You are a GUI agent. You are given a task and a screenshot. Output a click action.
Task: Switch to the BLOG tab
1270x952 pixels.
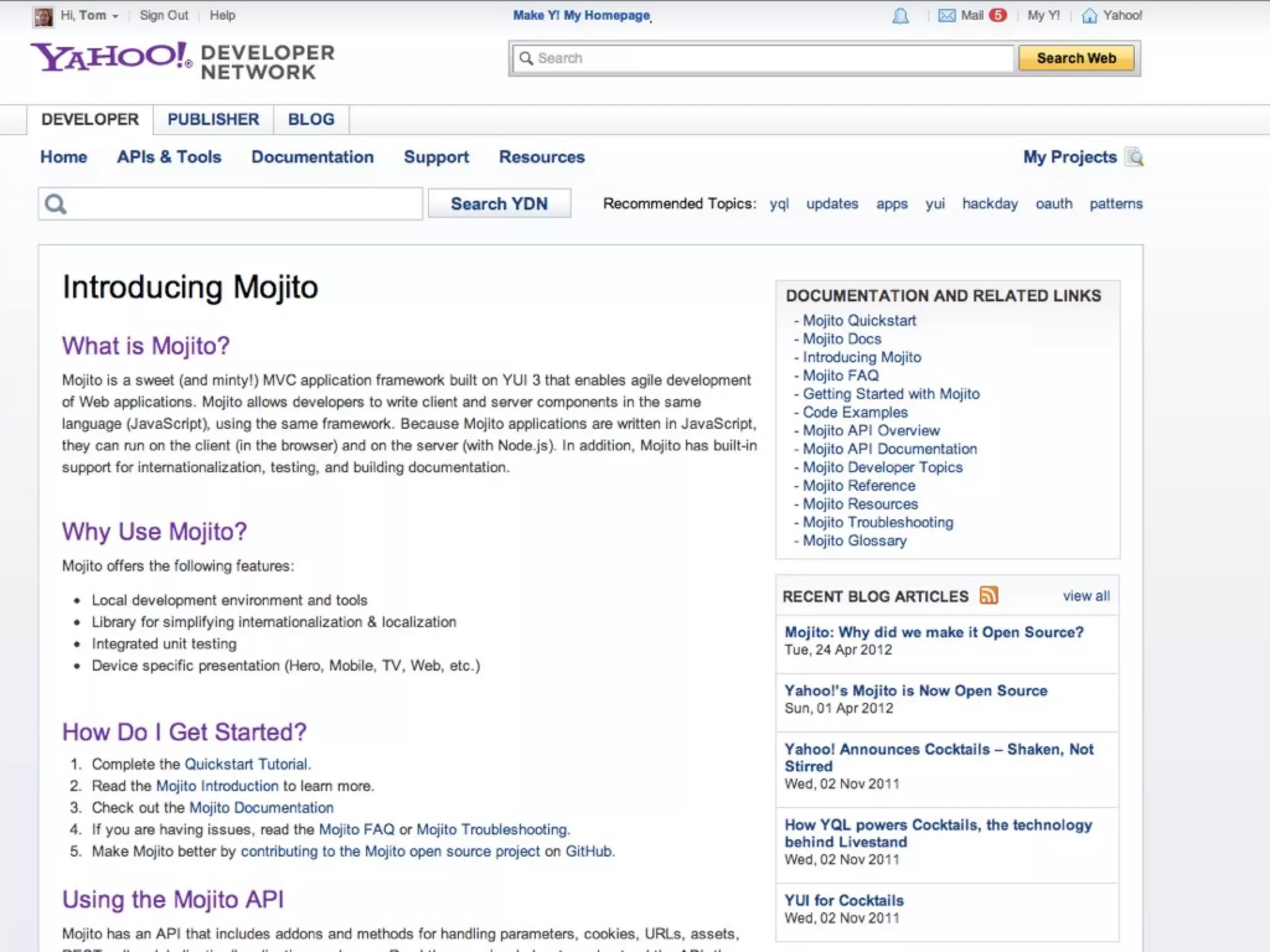pyautogui.click(x=311, y=120)
